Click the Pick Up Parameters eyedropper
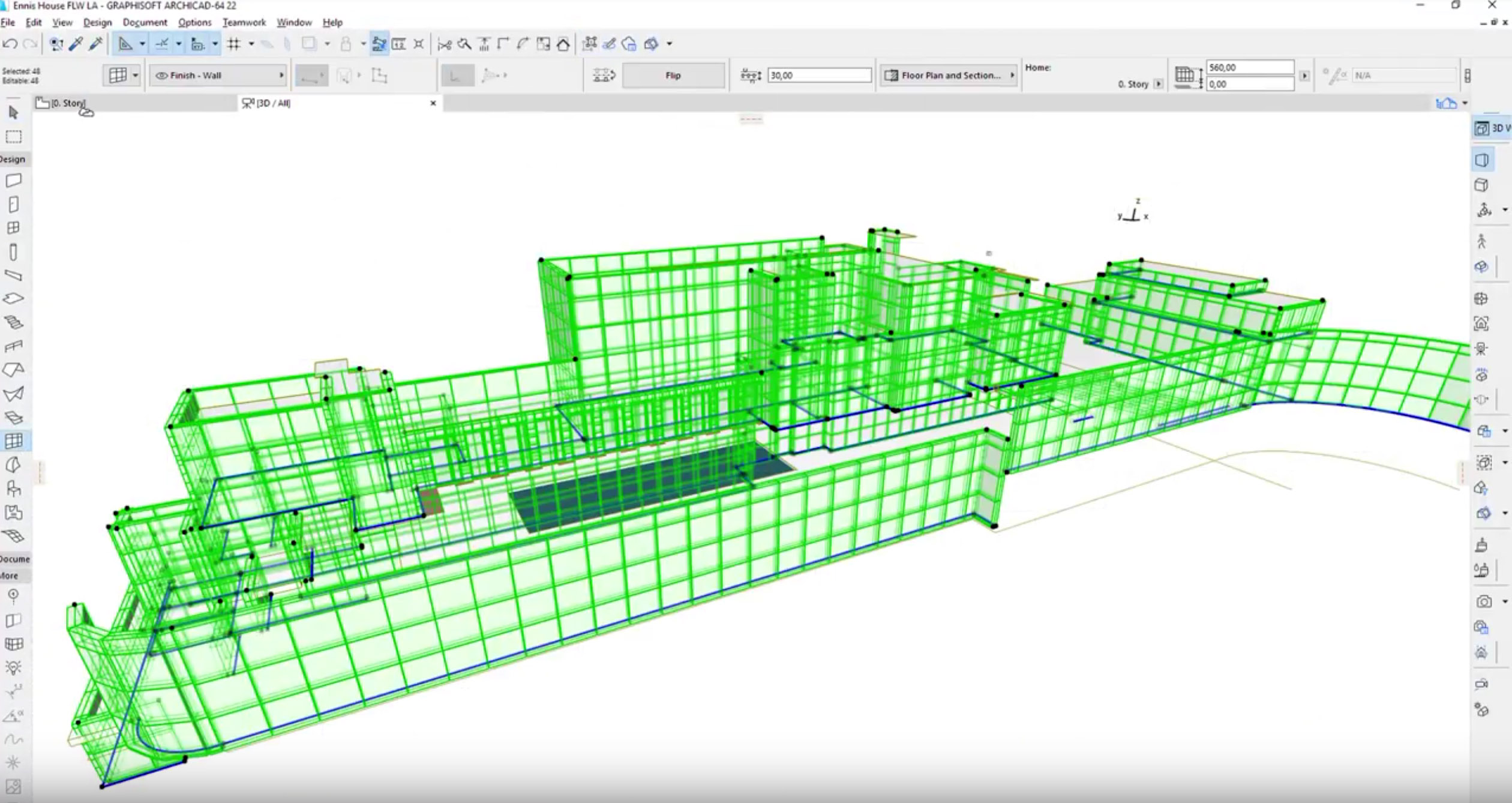Image resolution: width=1512 pixels, height=803 pixels. [x=76, y=44]
